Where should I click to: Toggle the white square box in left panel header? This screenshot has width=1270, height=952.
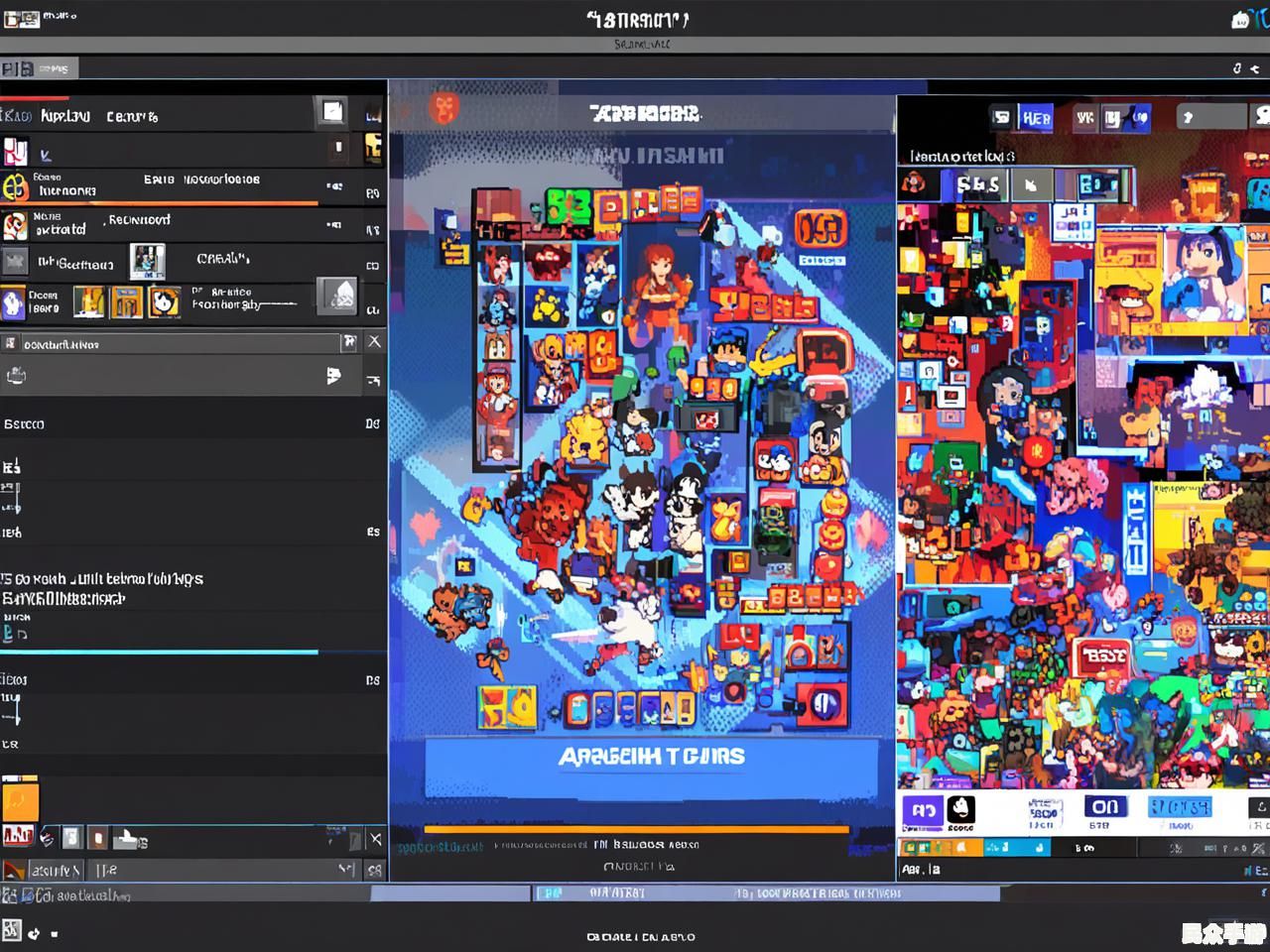point(332,112)
